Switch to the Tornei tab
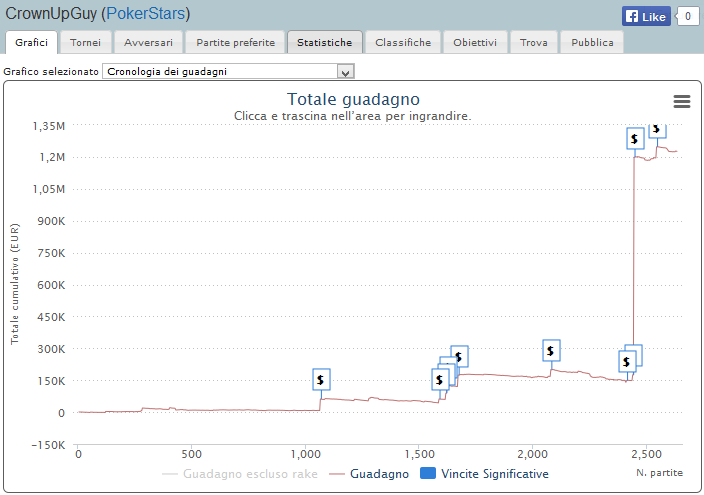Viewport: 704px width, 495px height. pyautogui.click(x=85, y=43)
